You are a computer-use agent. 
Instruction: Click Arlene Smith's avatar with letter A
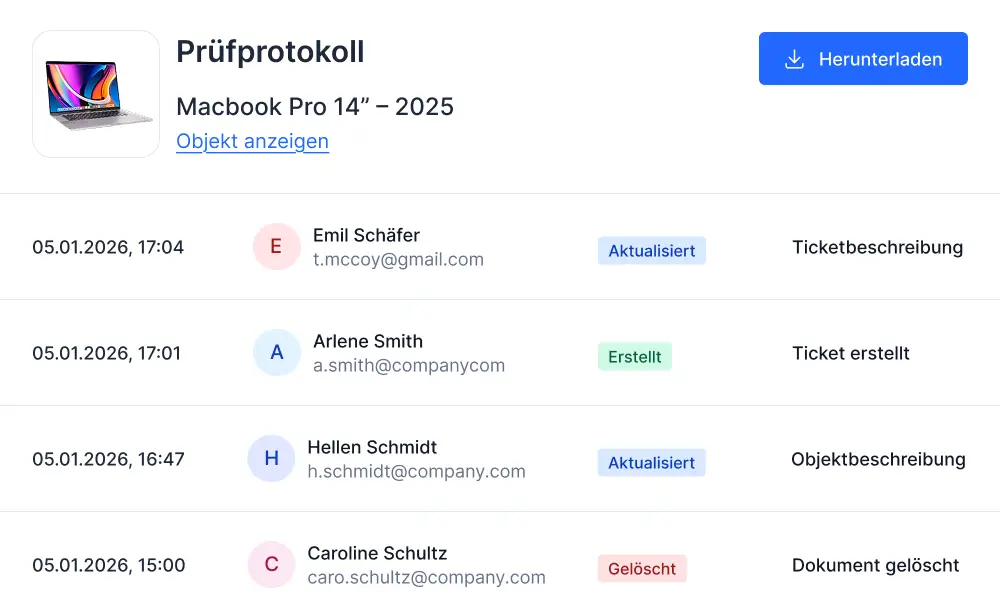click(x=277, y=353)
